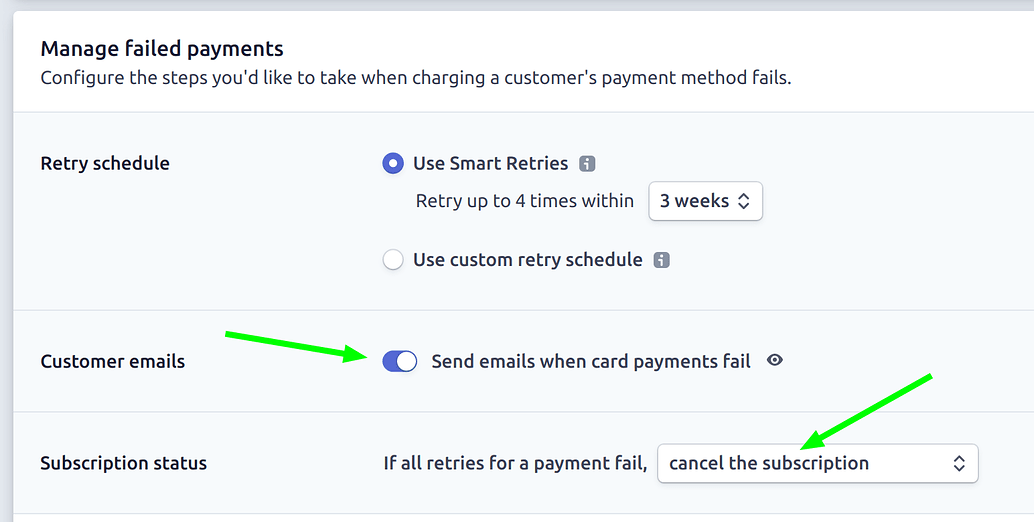Click the chevron arrows on the 3 weeks selector

tap(743, 201)
